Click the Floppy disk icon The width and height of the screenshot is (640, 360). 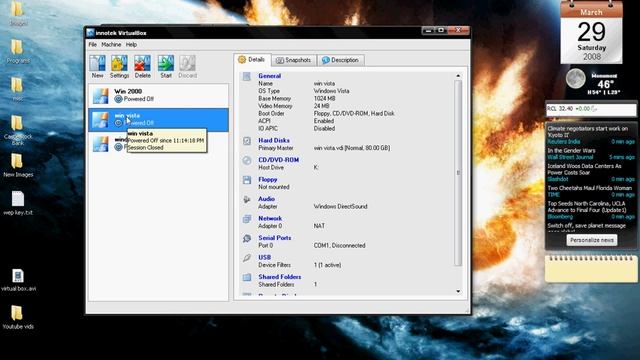(247, 180)
